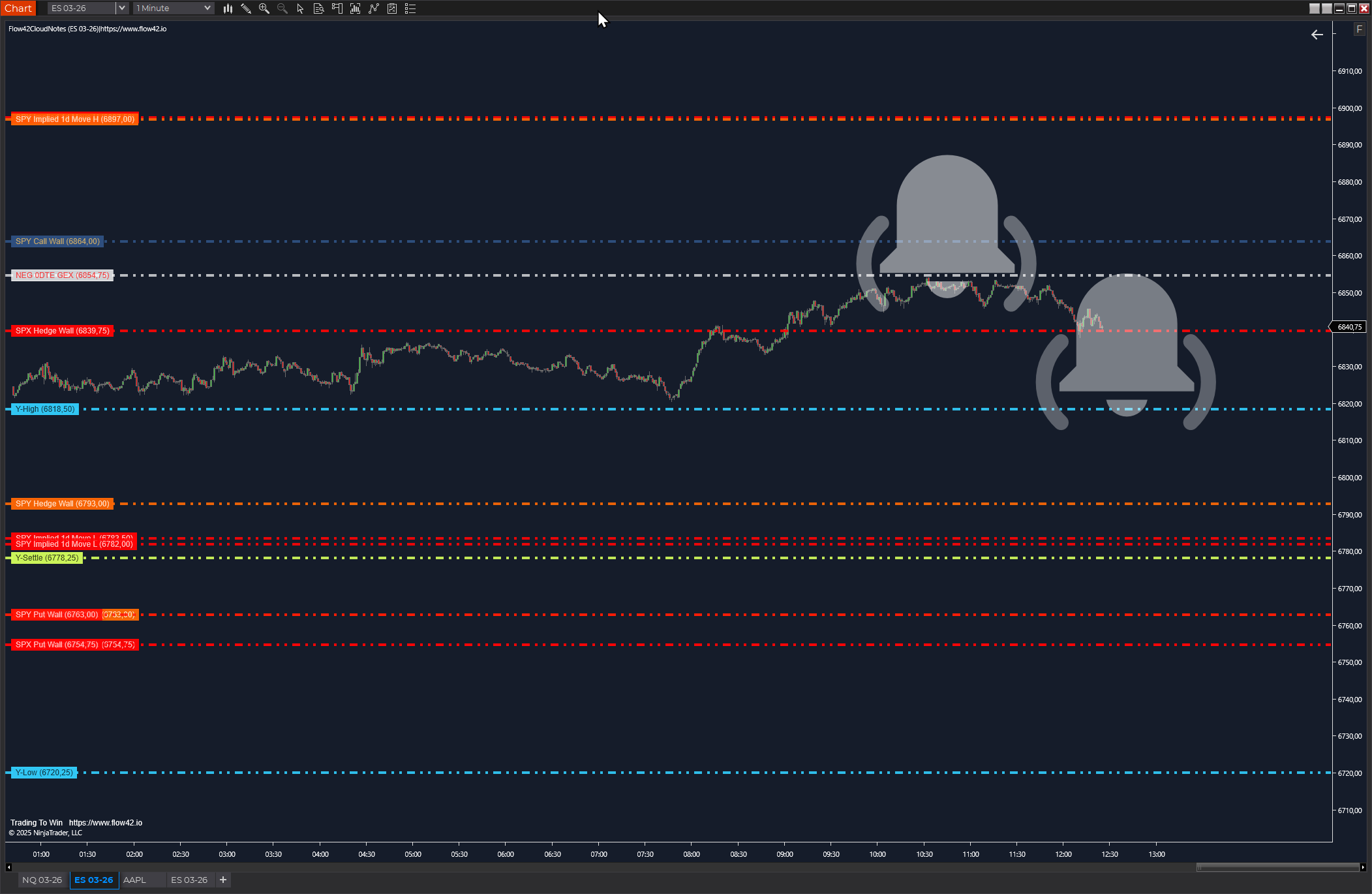The width and height of the screenshot is (1372, 894).
Task: Open the Strategies icon
Action: (392, 8)
